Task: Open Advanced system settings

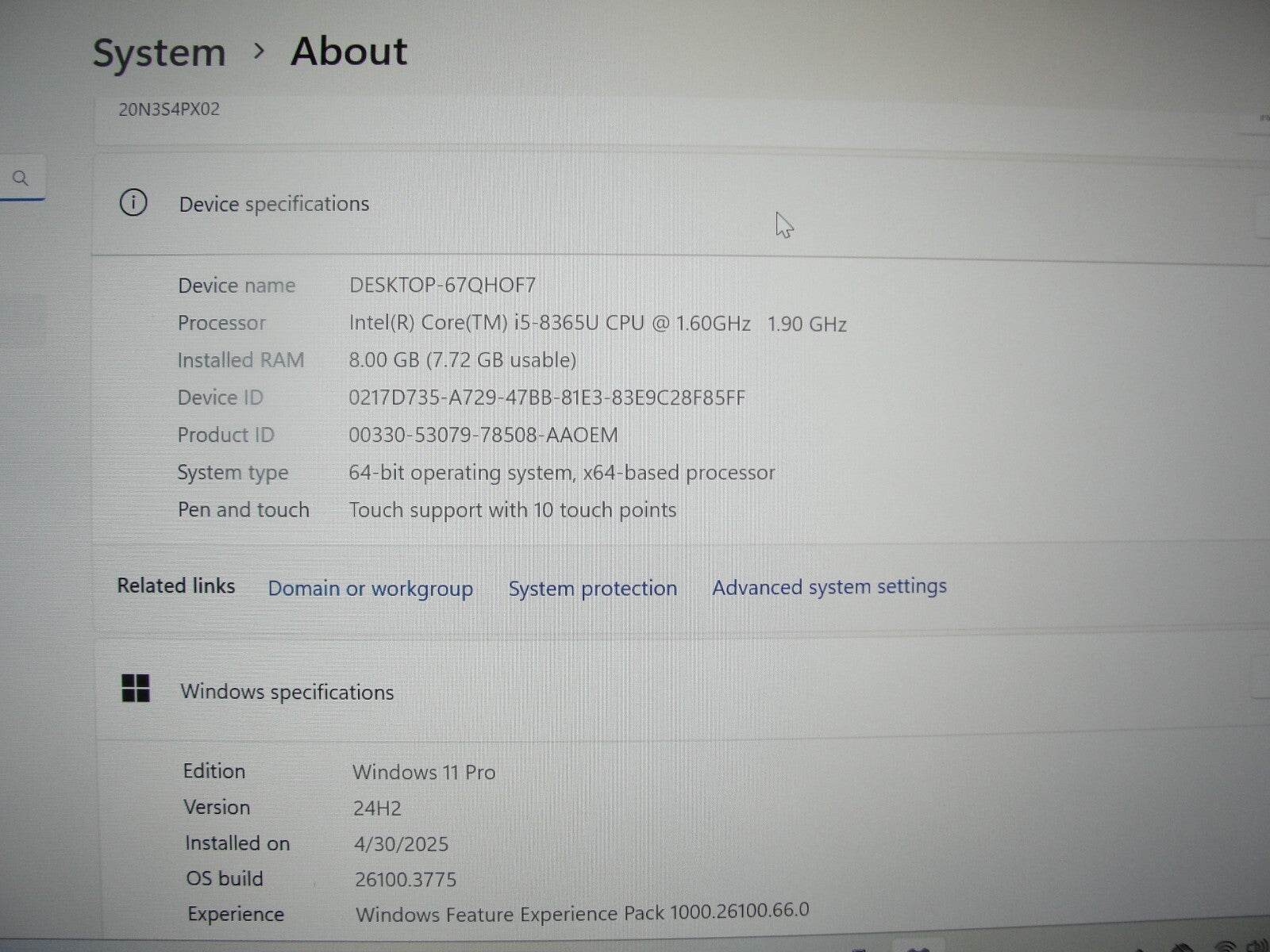Action: point(829,587)
